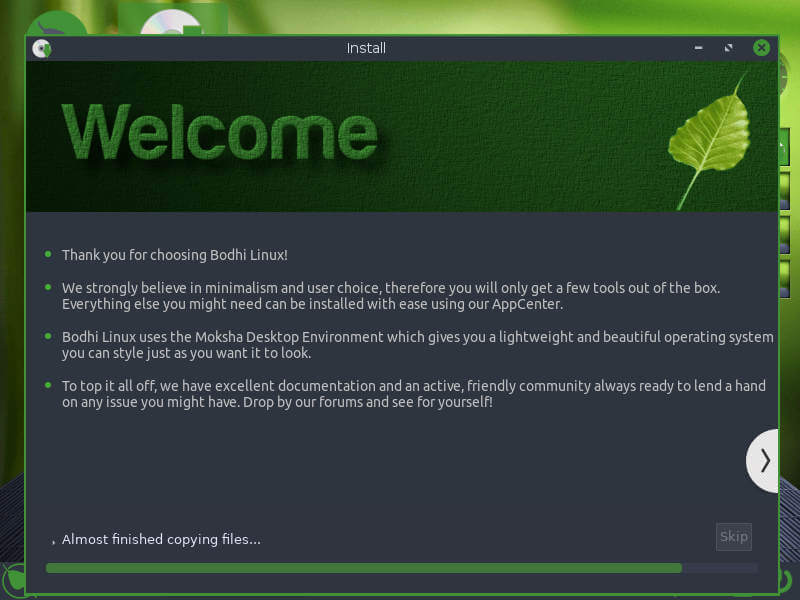Click the Moksha Desktop Environment paragraph
Viewport: 800px width, 600px height.
pyautogui.click(x=417, y=345)
